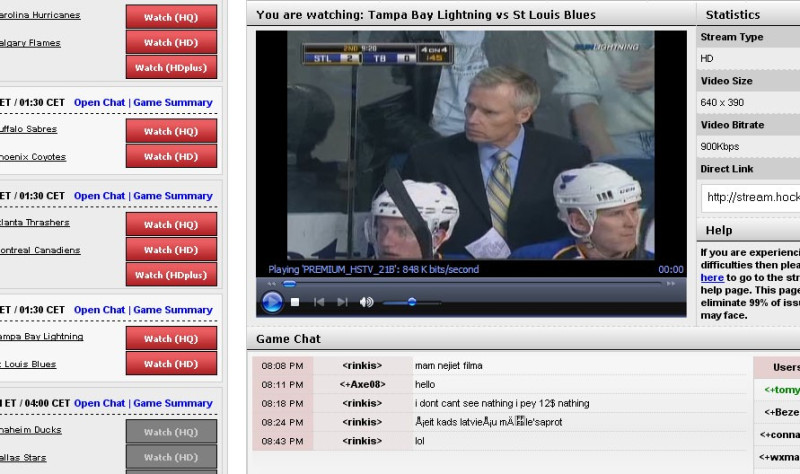Open Game Summary for Atlanta Thrashers game
This screenshot has width=800, height=474.
pos(173,196)
